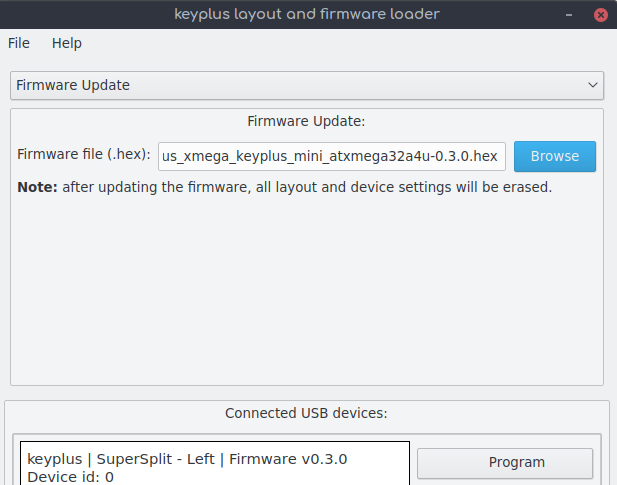Click the "Device id: 0" line
This screenshot has height=485, width=617.
click(70, 477)
